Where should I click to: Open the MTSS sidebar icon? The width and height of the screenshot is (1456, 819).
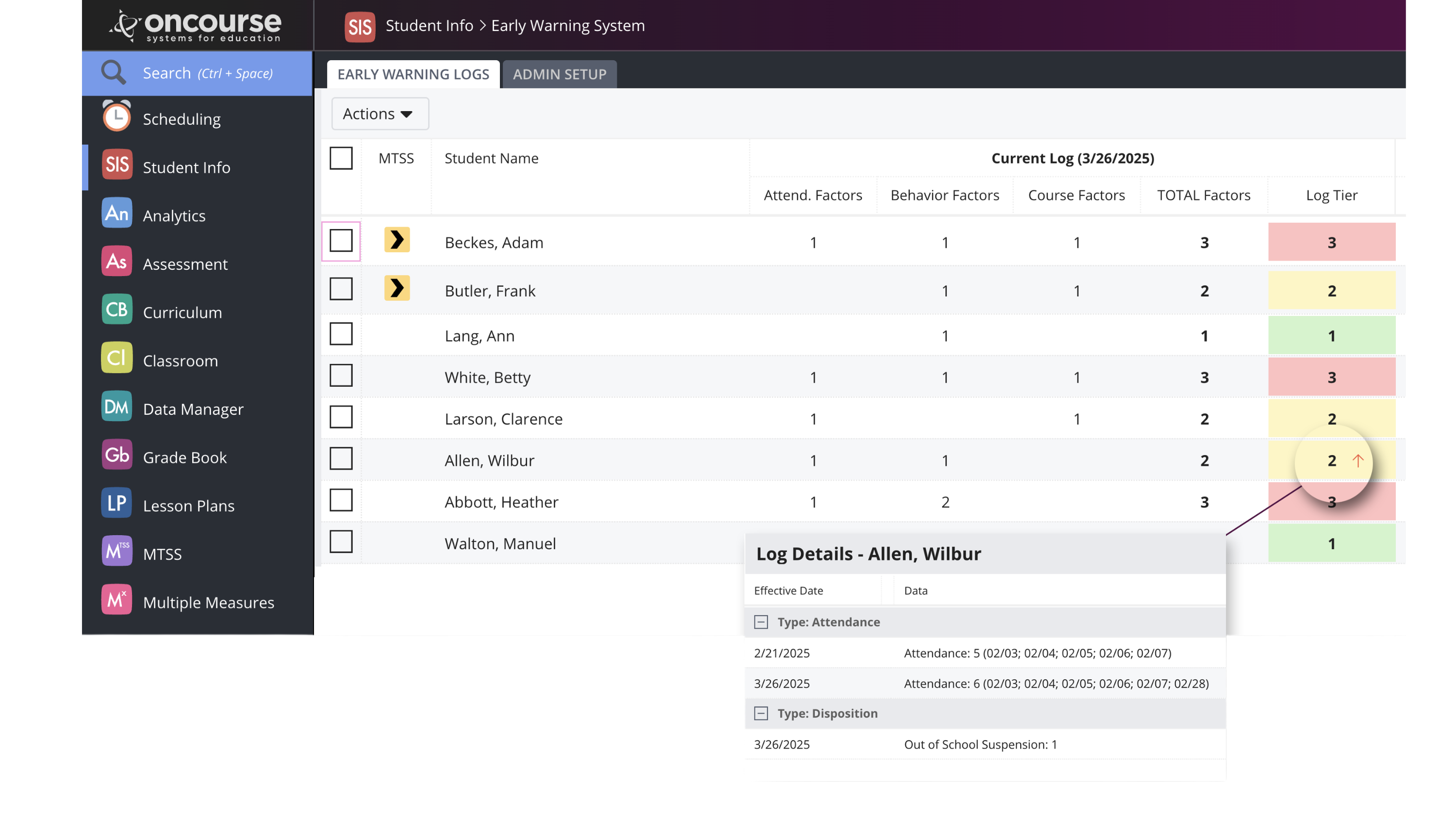click(x=116, y=552)
